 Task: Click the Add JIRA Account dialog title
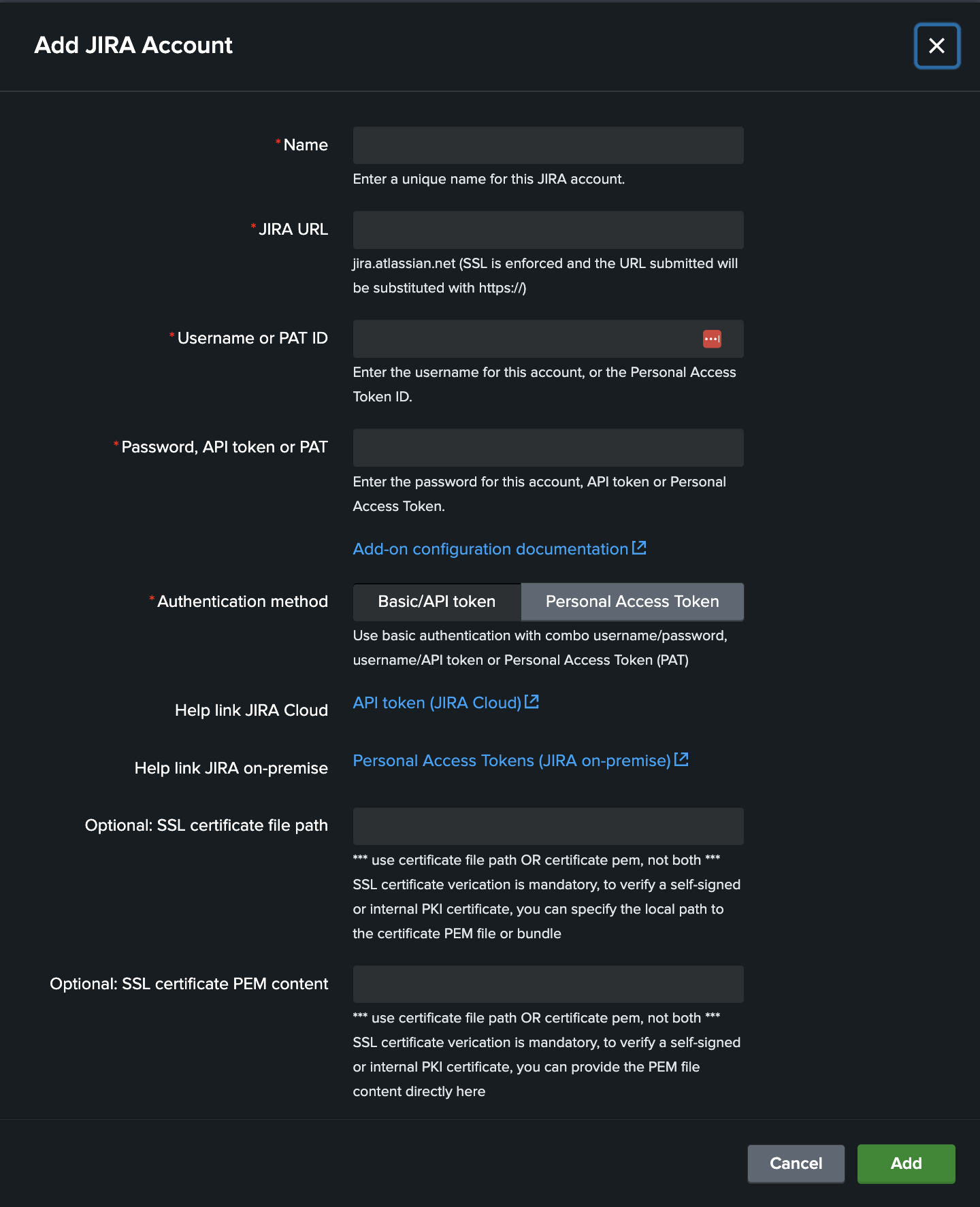(133, 45)
